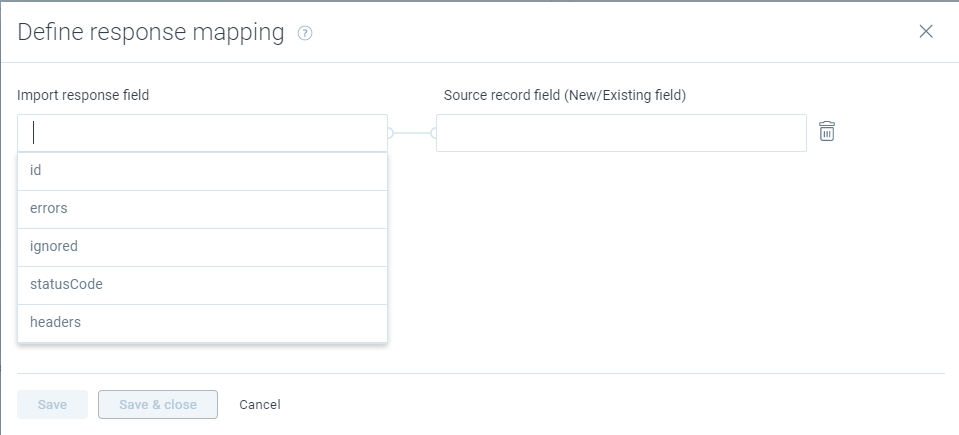Focus the Import response field input
959x435 pixels.
click(x=202, y=133)
